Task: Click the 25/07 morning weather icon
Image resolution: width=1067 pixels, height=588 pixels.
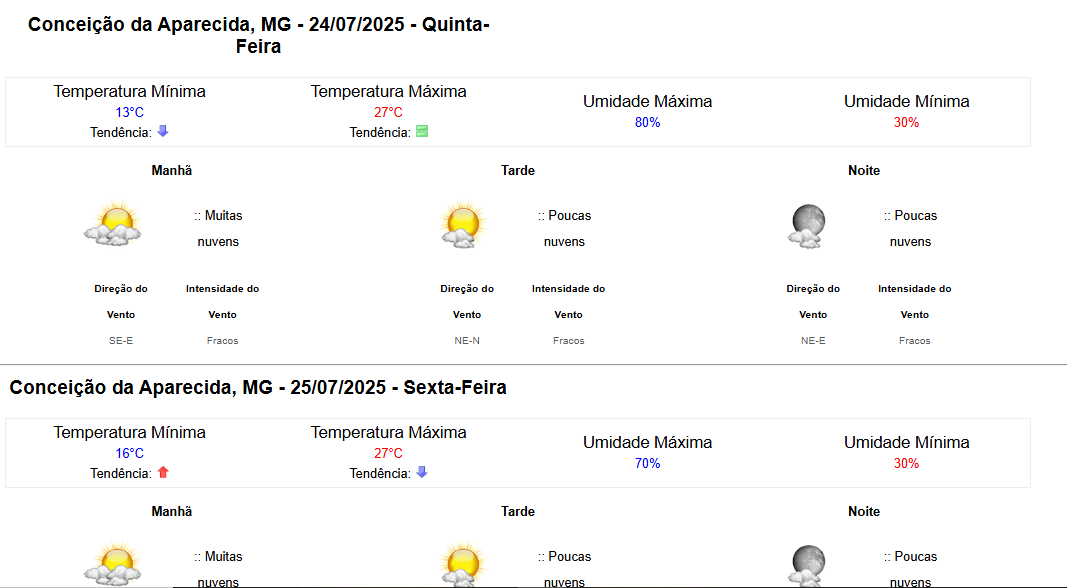Action: pos(113,564)
